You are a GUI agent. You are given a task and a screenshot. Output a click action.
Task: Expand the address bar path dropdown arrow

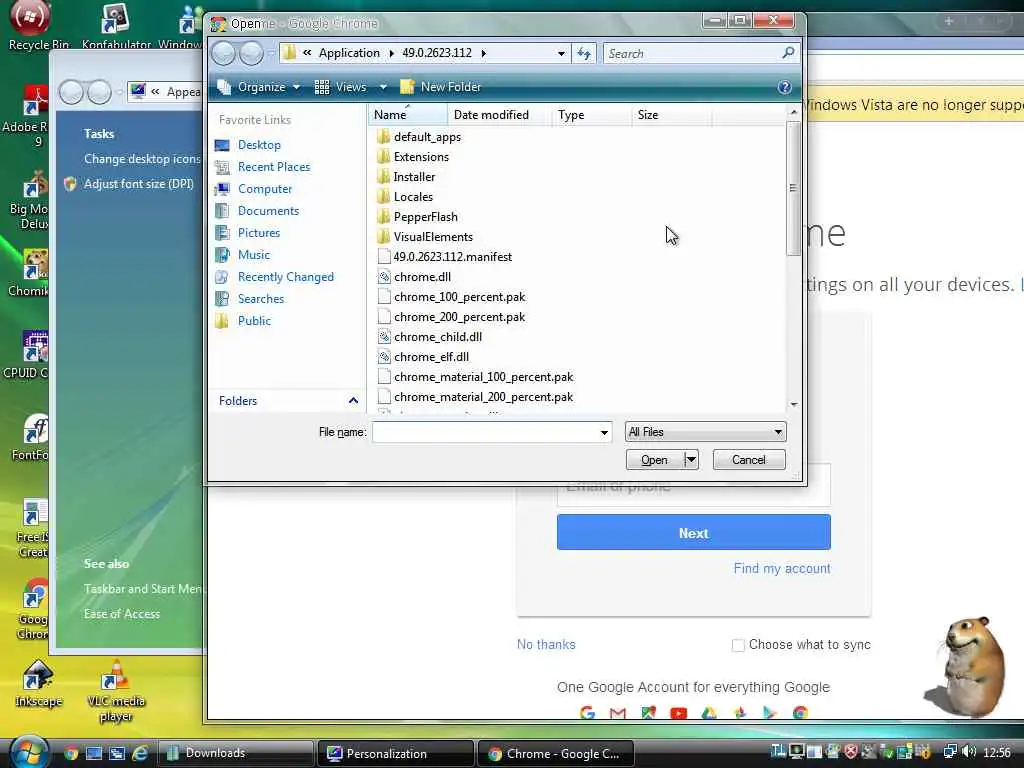561,54
